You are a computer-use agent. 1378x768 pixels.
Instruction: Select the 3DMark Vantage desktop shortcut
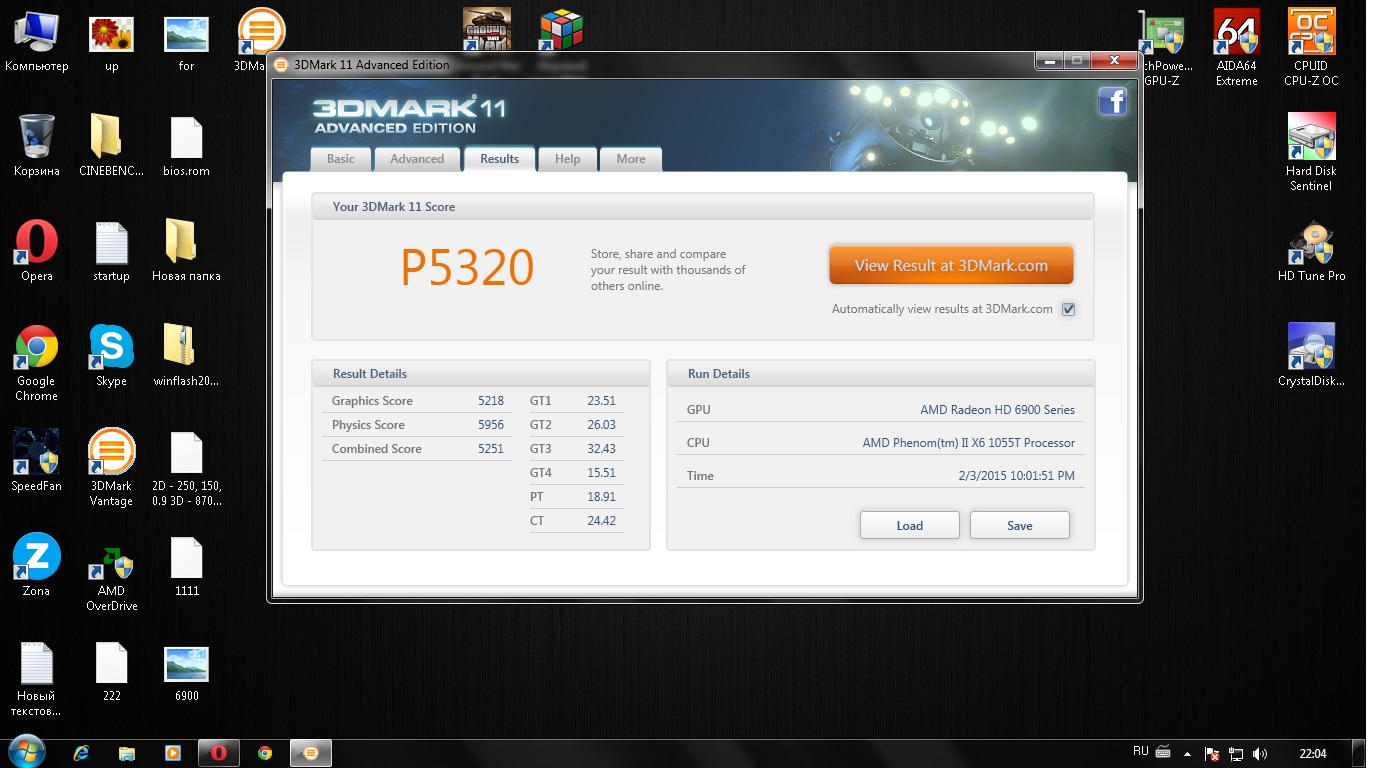pyautogui.click(x=111, y=468)
